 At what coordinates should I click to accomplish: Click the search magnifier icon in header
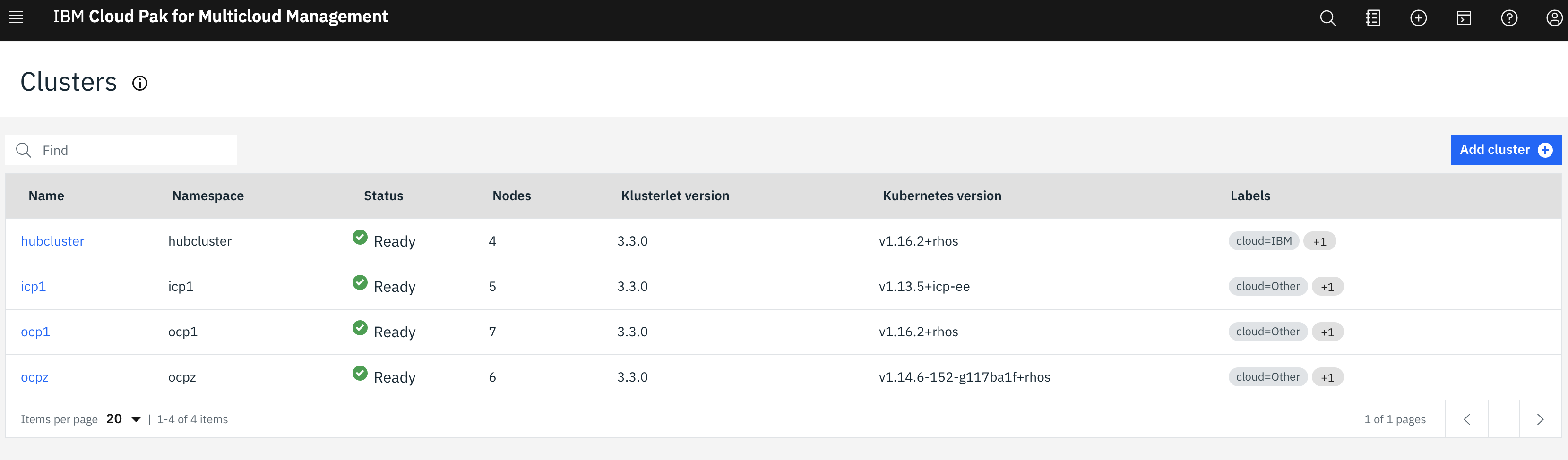(x=1327, y=18)
